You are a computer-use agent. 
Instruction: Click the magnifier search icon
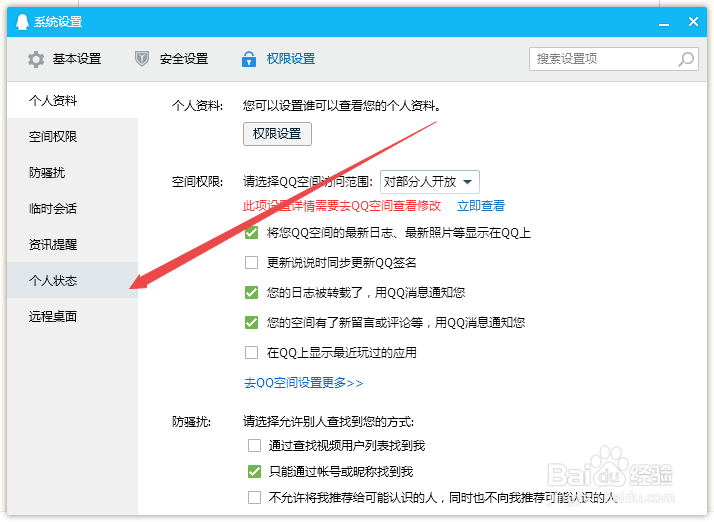(686, 59)
